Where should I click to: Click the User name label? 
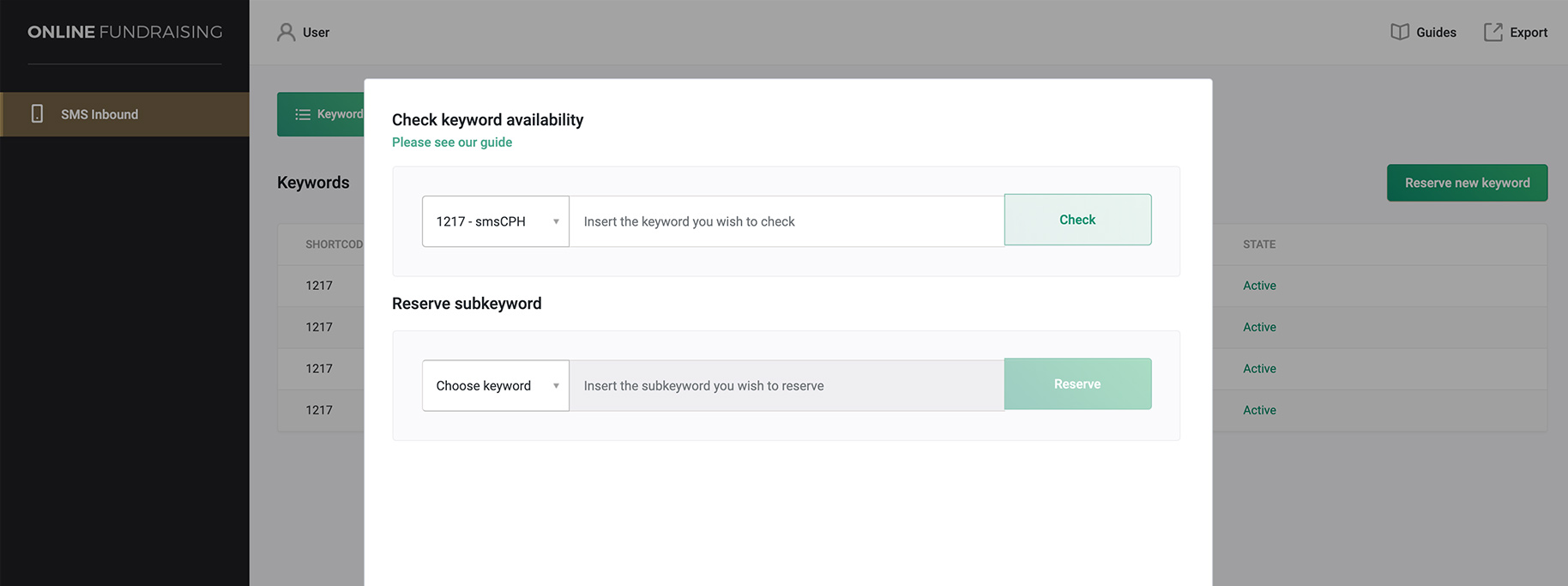(316, 33)
